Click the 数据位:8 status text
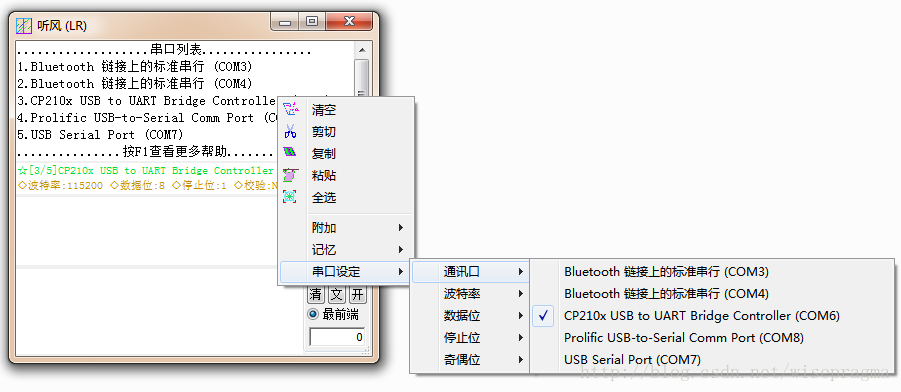Screen dimensions: 901x392 coord(137,186)
